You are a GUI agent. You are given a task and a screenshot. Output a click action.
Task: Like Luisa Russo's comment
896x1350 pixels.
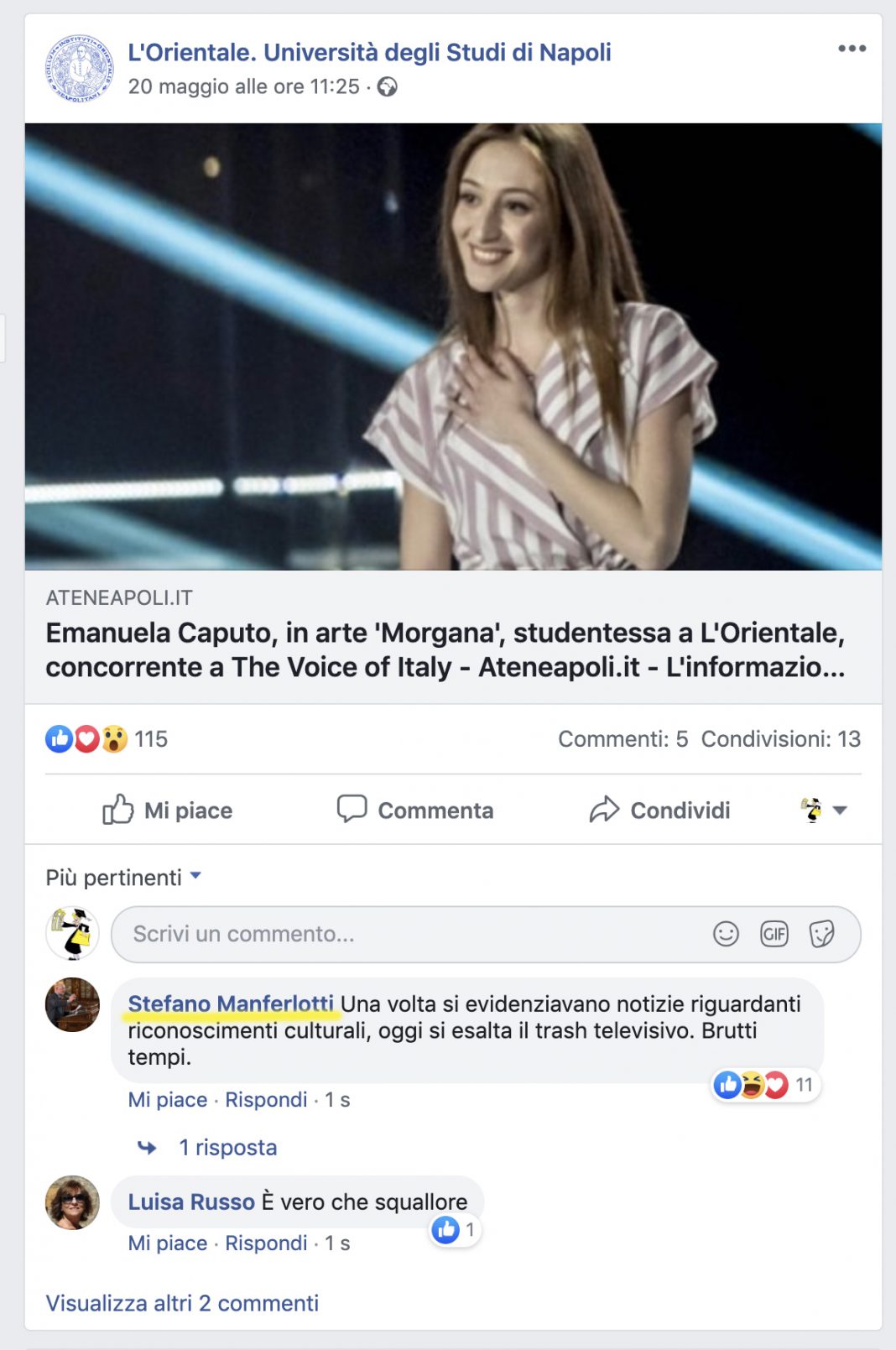[167, 1243]
